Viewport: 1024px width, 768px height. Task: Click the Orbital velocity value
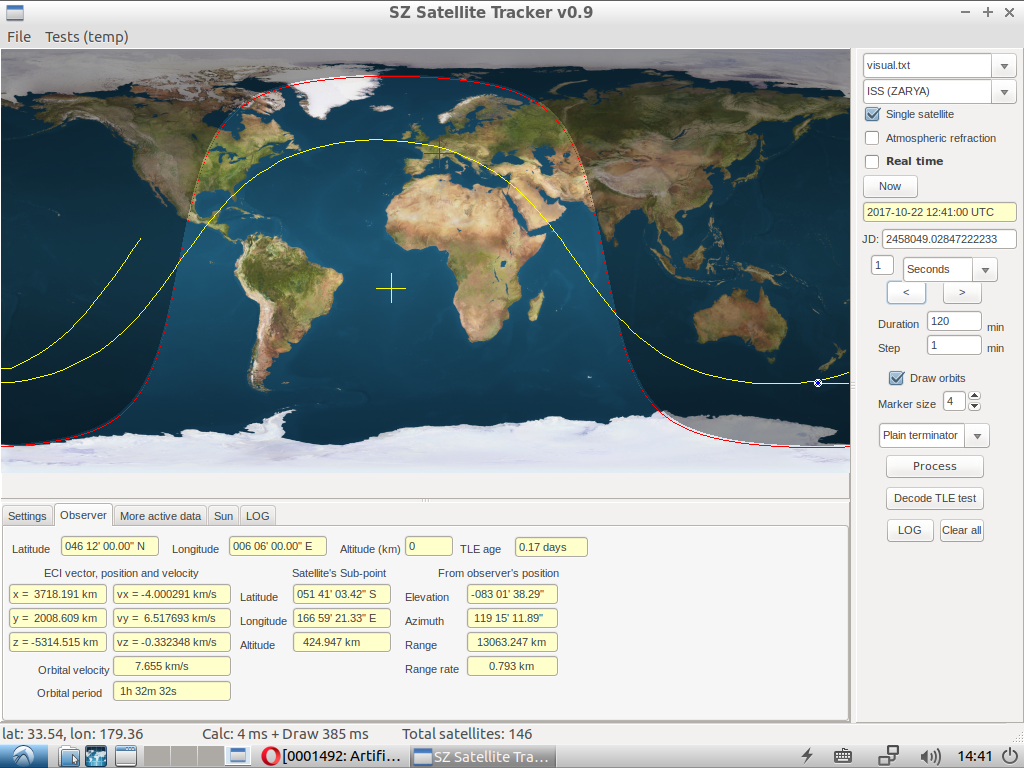[172, 666]
